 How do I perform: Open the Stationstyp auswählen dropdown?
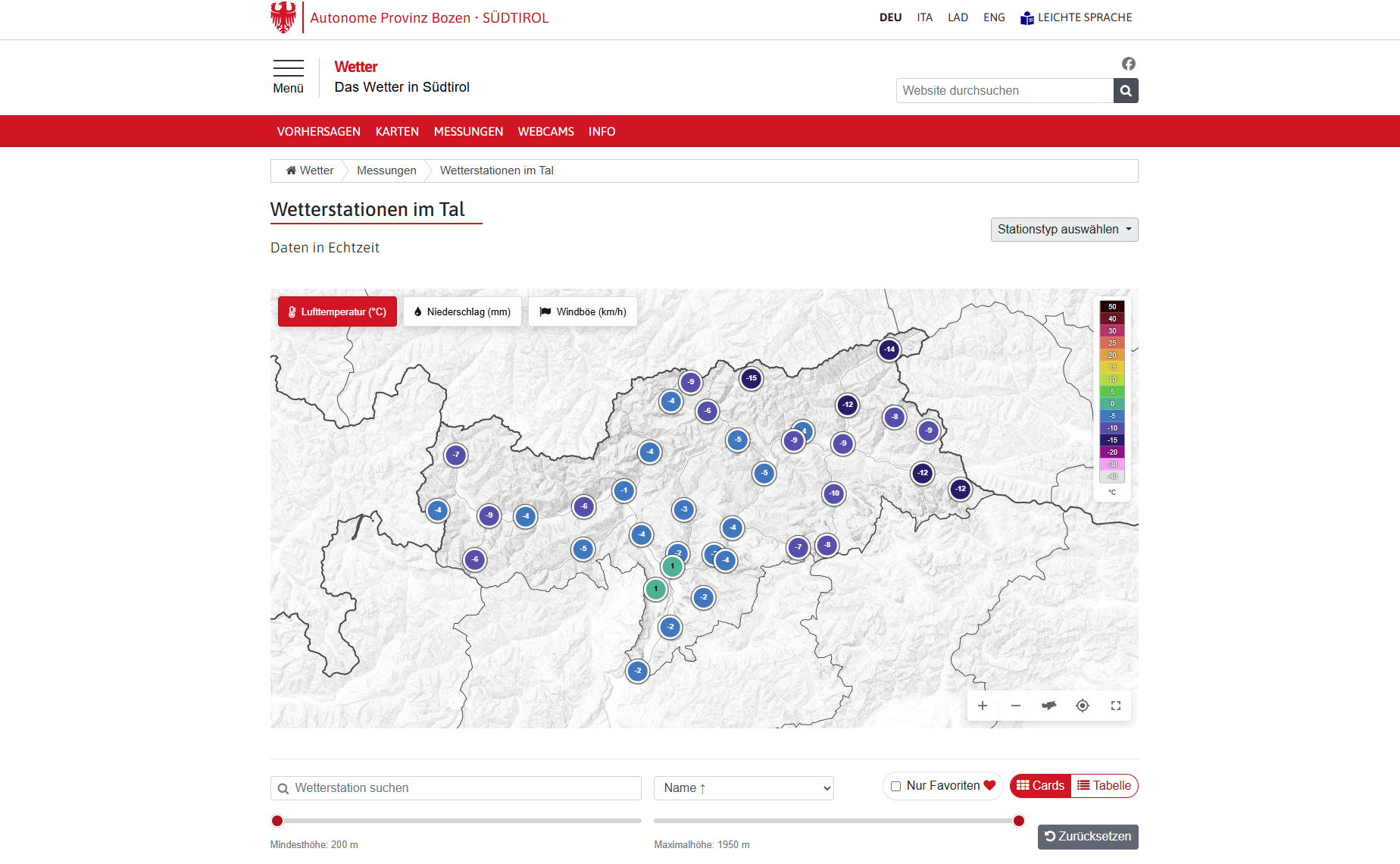(x=1064, y=230)
